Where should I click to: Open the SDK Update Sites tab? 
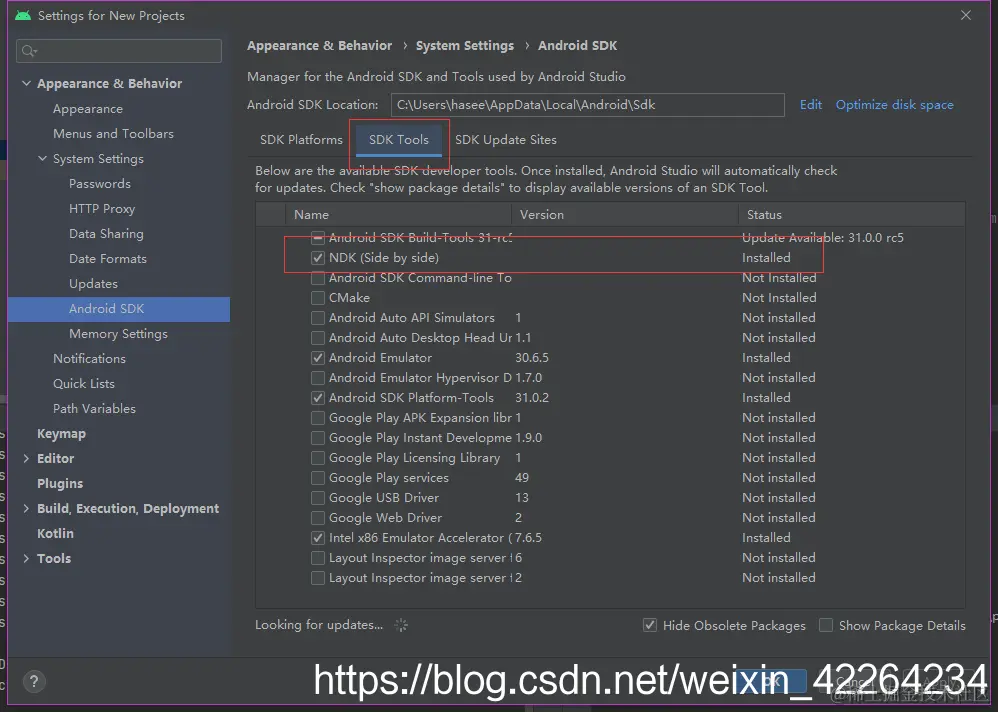pyautogui.click(x=506, y=139)
